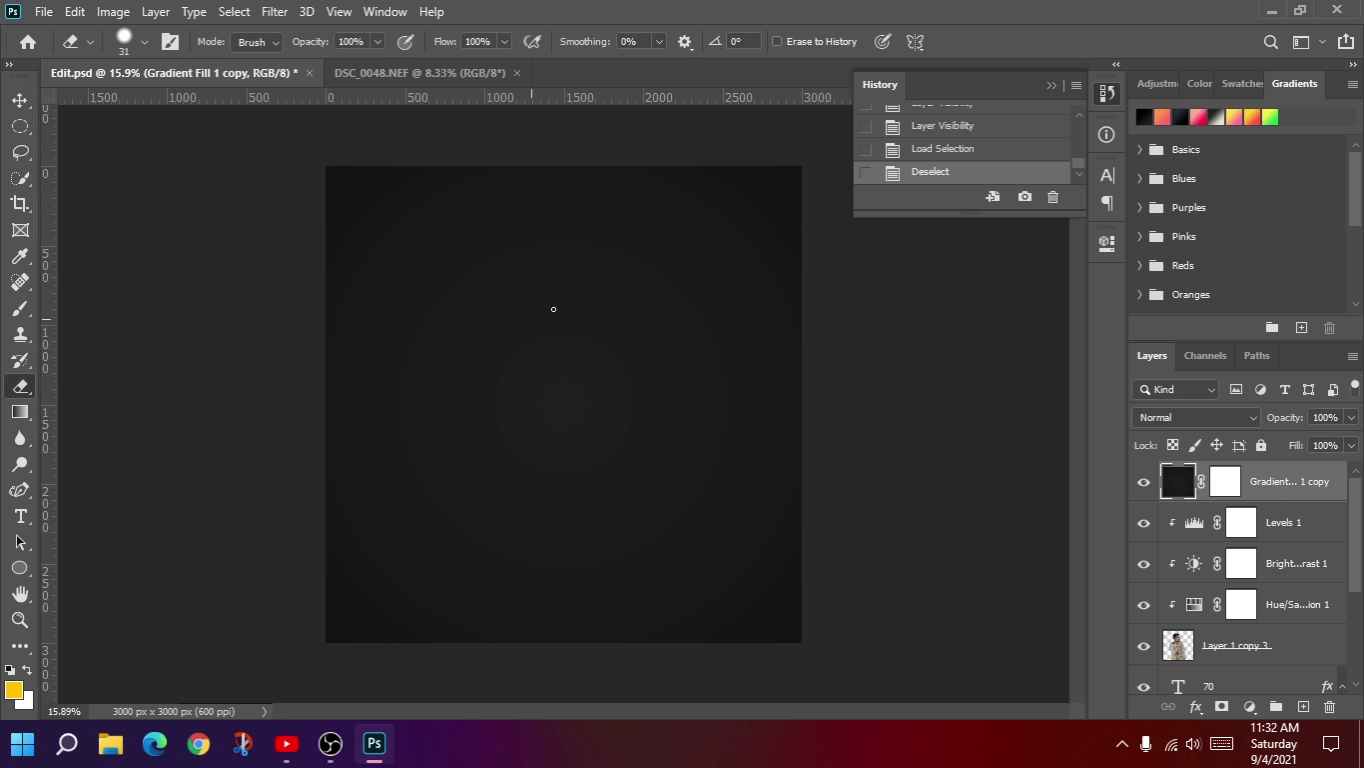Create new snapshot camera icon in History
This screenshot has height=768, width=1364.
(x=1024, y=197)
